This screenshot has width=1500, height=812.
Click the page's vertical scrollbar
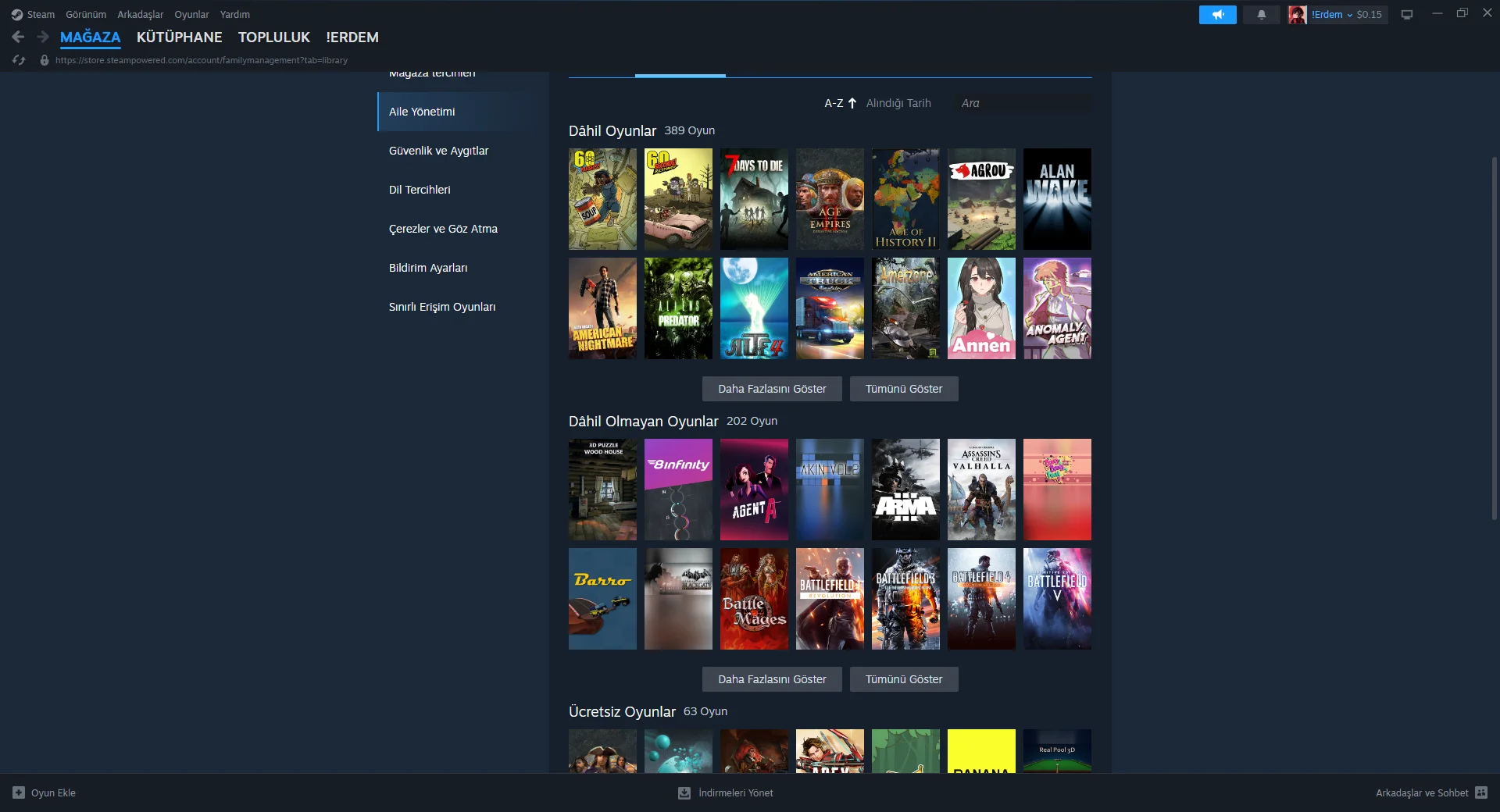pos(1495,338)
